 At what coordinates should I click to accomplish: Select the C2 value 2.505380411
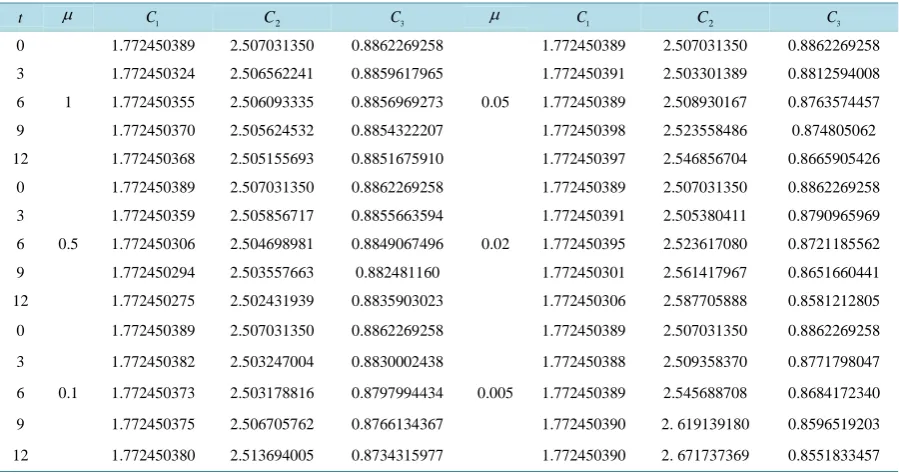(705, 216)
